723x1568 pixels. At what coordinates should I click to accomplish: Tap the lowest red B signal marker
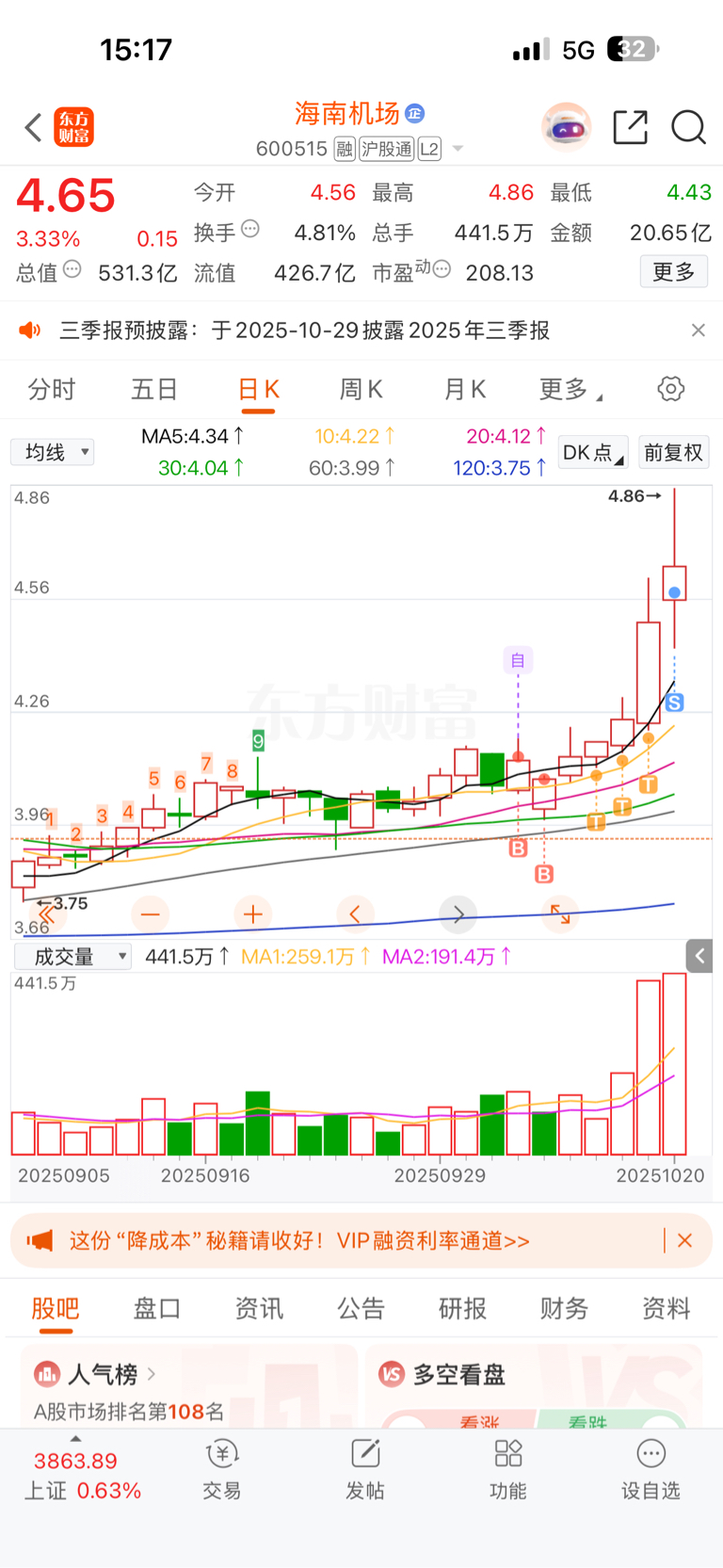544,875
